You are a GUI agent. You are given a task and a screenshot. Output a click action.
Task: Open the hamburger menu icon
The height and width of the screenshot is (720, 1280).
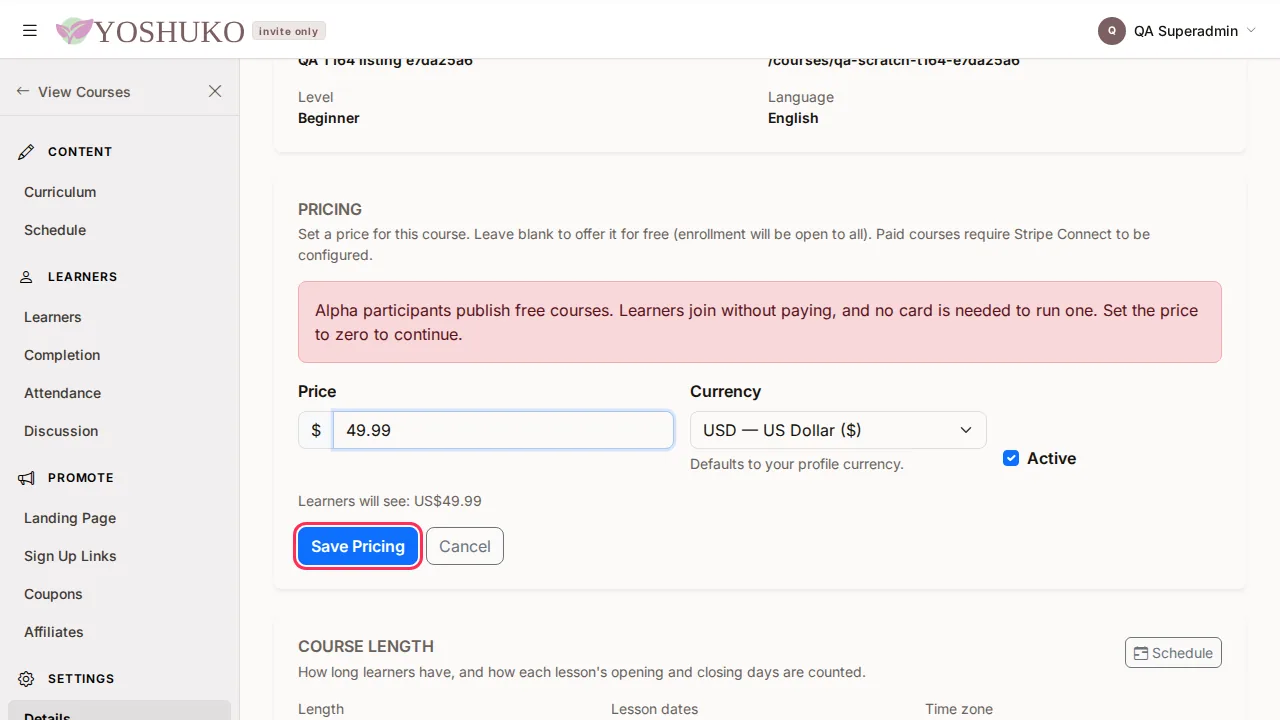coord(30,31)
